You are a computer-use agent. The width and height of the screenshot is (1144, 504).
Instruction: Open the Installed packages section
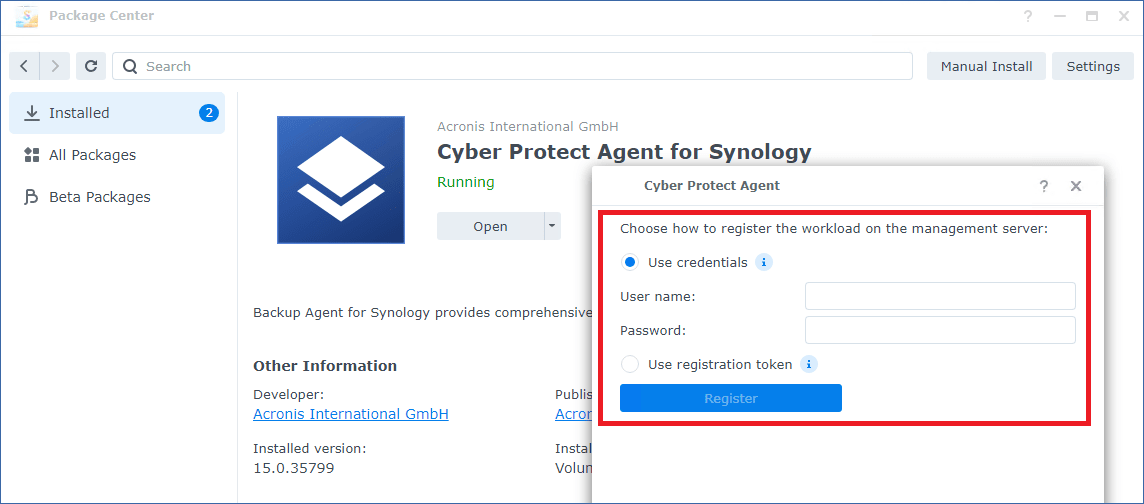click(117, 113)
